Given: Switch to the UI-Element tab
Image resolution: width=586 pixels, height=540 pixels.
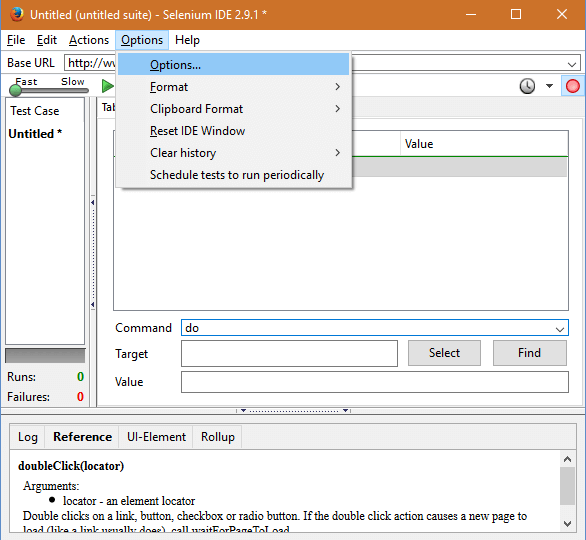Looking at the screenshot, I should (x=156, y=437).
